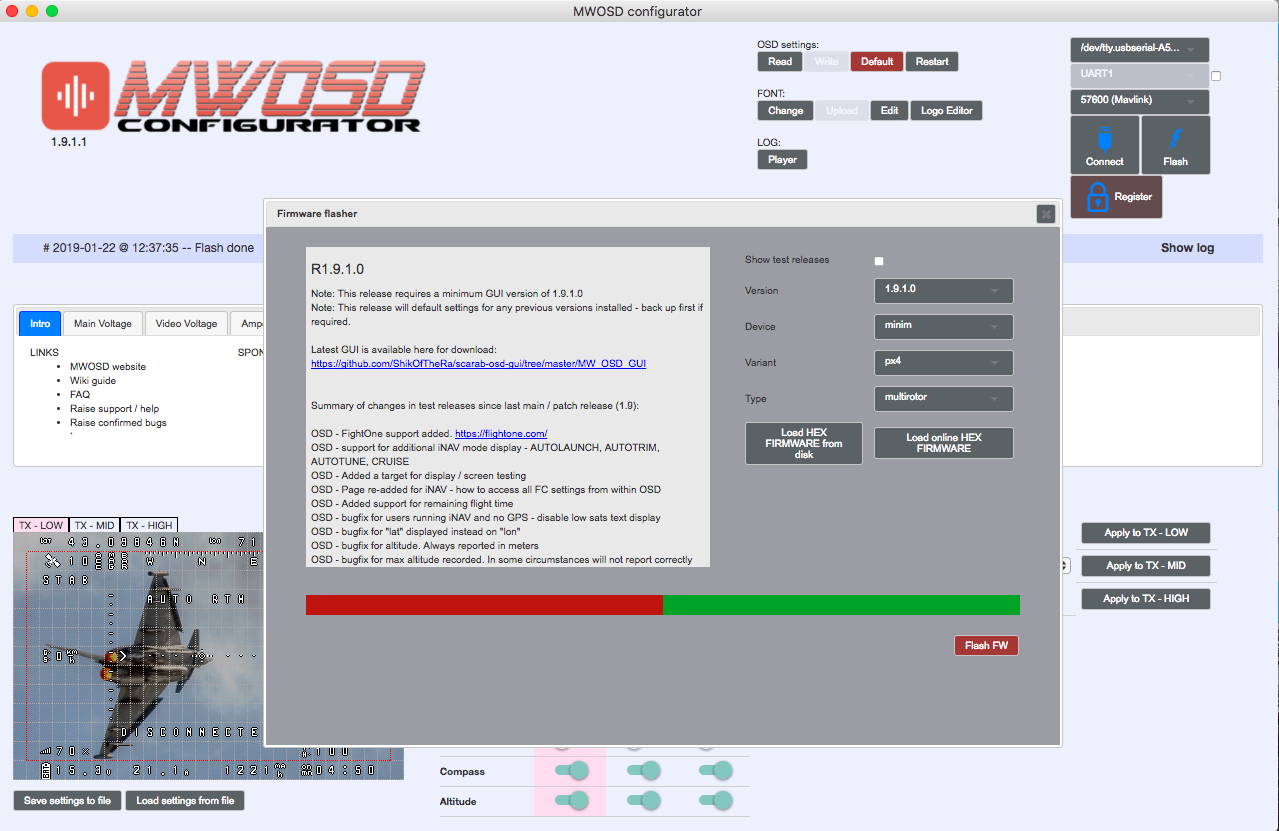Screen dimensions: 1279x831
Task: Open the FAQ link
Action: pos(80,395)
